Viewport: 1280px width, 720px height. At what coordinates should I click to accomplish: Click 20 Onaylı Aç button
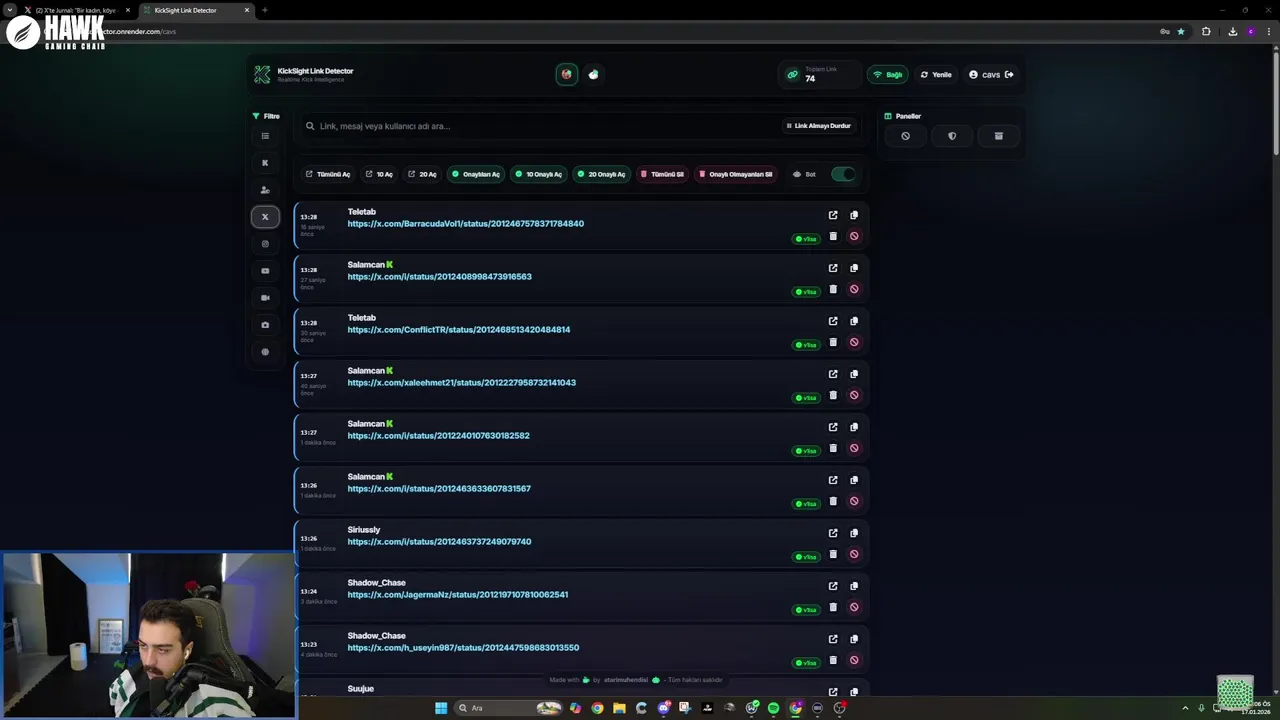click(x=601, y=174)
